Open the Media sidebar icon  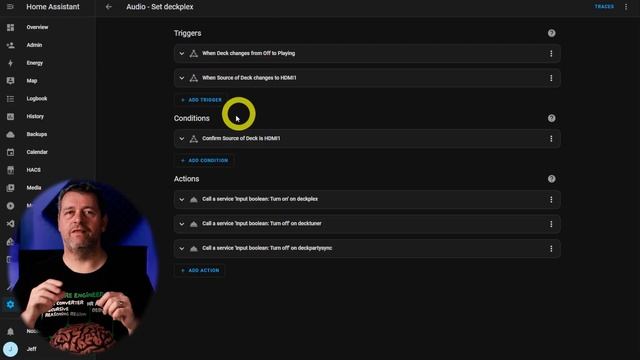coord(11,188)
